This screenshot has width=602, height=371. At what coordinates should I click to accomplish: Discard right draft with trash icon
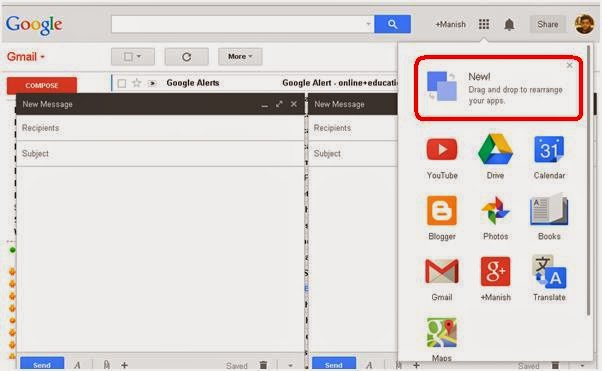tap(555, 365)
